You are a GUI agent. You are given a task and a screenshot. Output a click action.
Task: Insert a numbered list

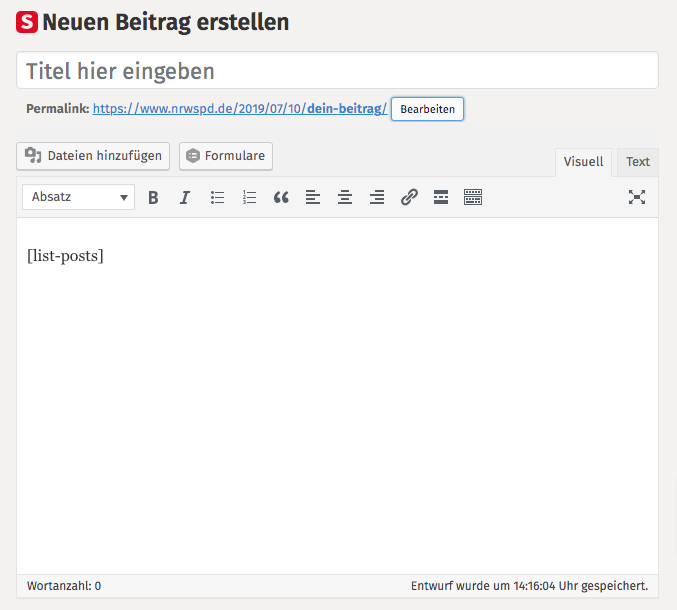coord(249,197)
